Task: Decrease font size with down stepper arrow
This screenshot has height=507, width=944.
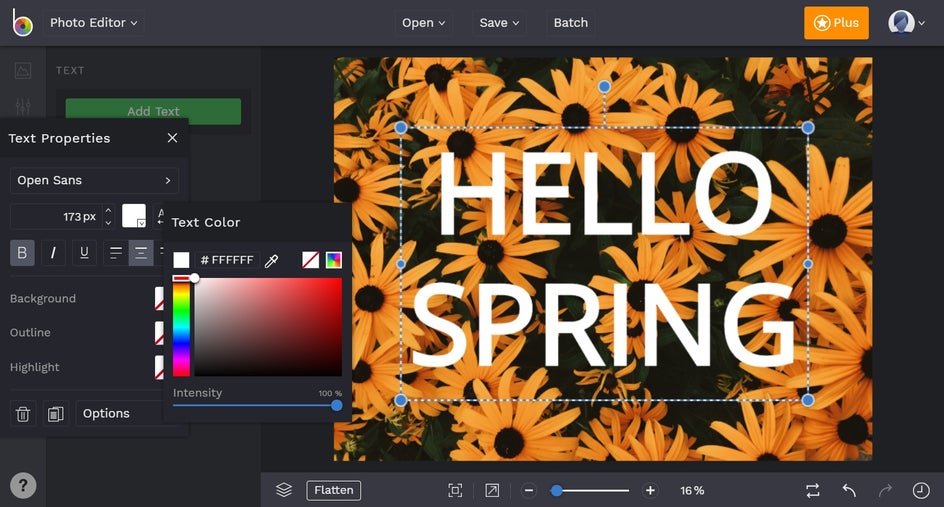Action: point(108,222)
